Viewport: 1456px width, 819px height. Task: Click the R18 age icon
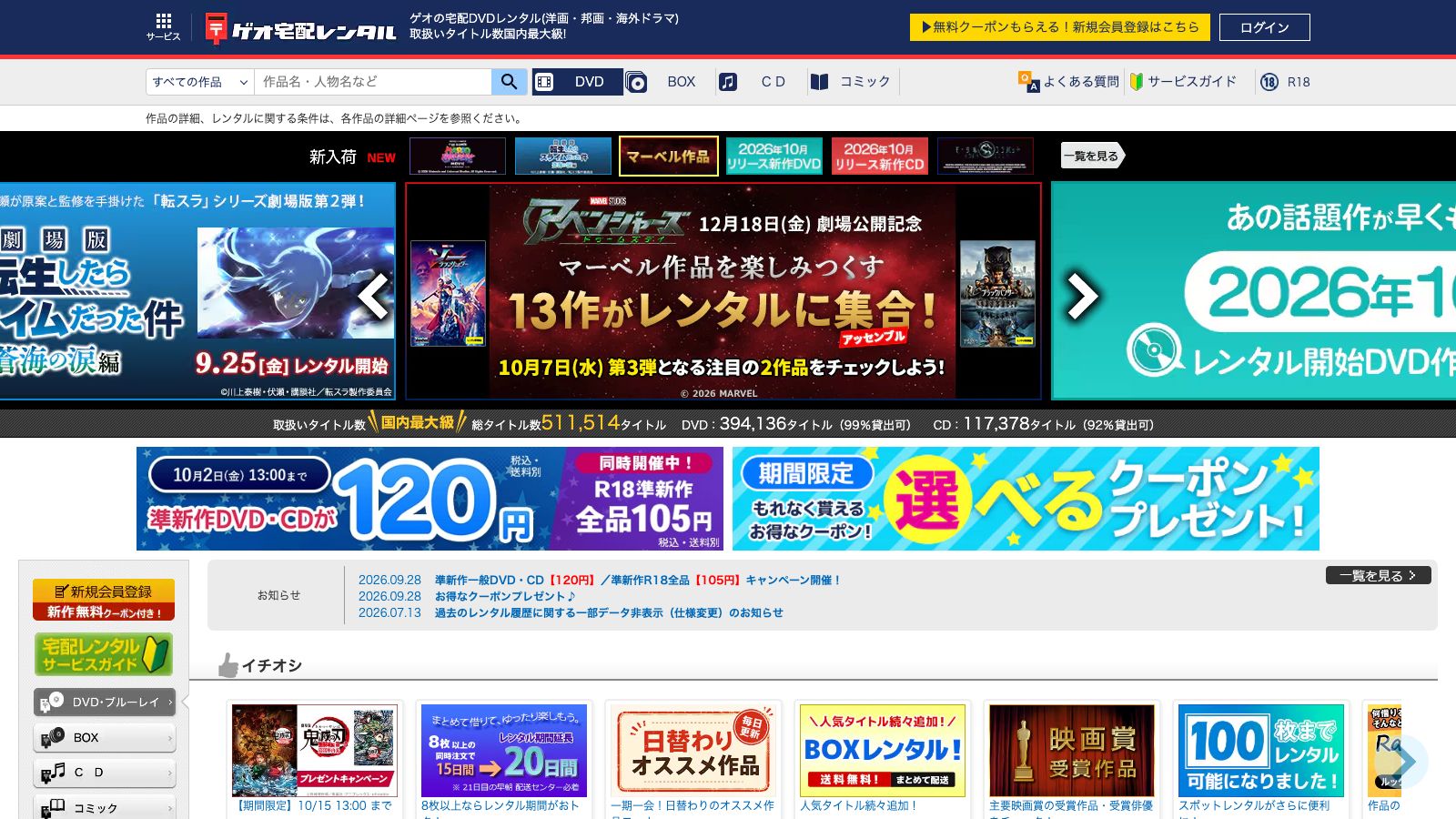pyautogui.click(x=1269, y=82)
